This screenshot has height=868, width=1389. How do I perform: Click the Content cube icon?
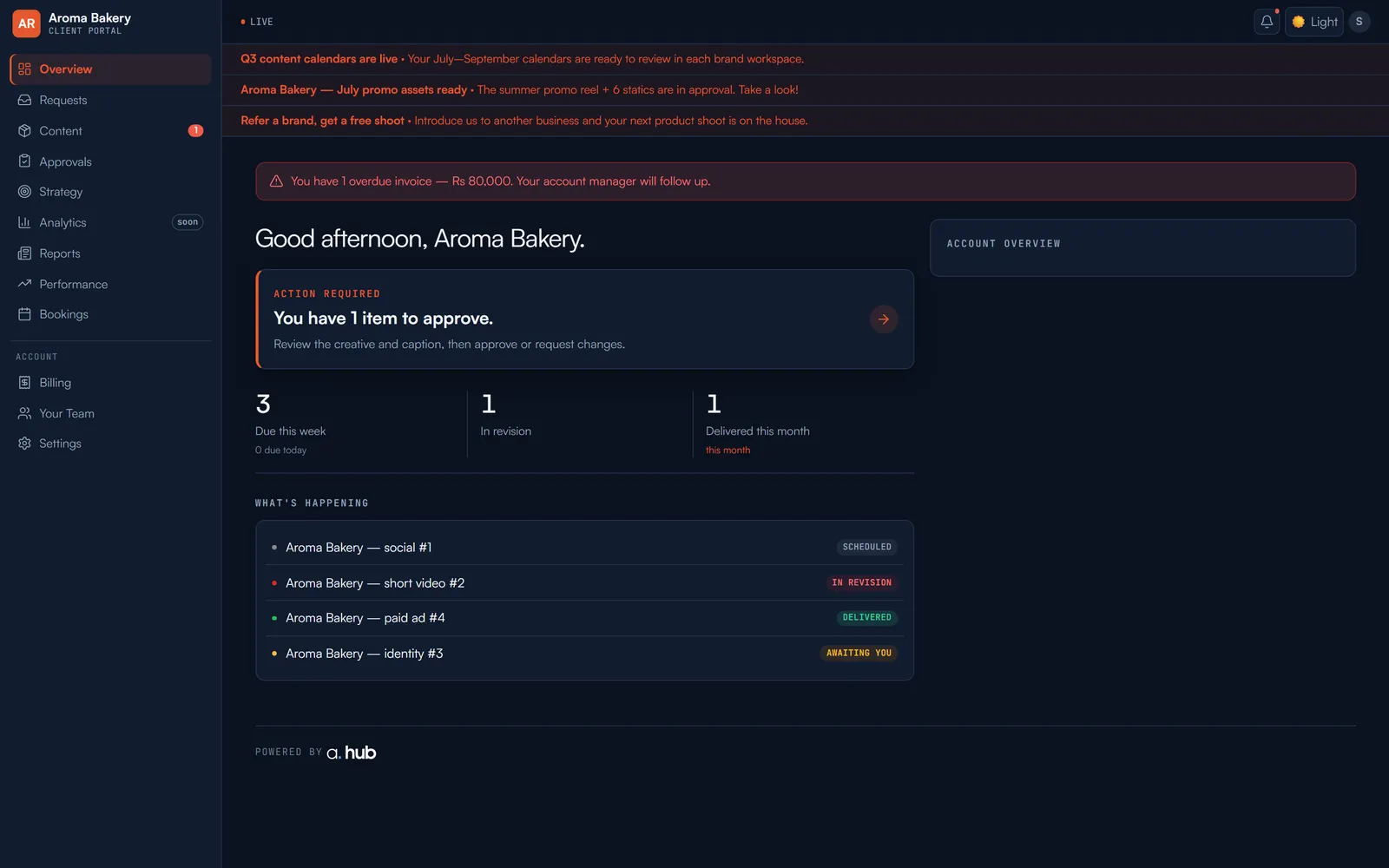point(24,131)
